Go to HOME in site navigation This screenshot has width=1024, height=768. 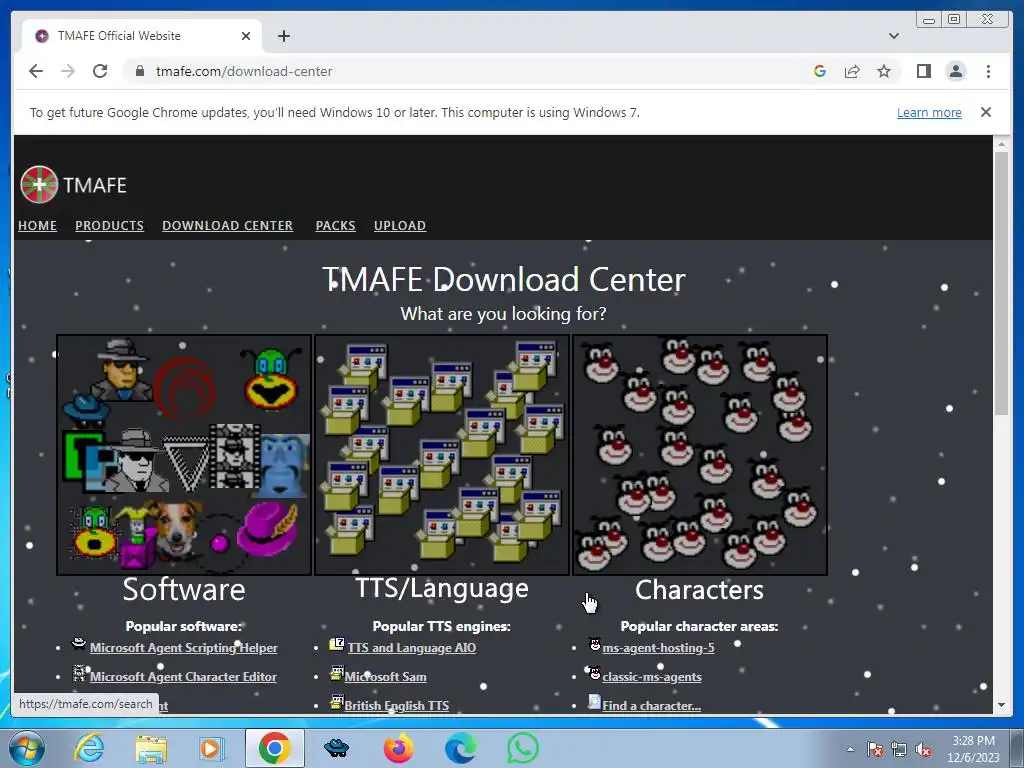(x=37, y=225)
